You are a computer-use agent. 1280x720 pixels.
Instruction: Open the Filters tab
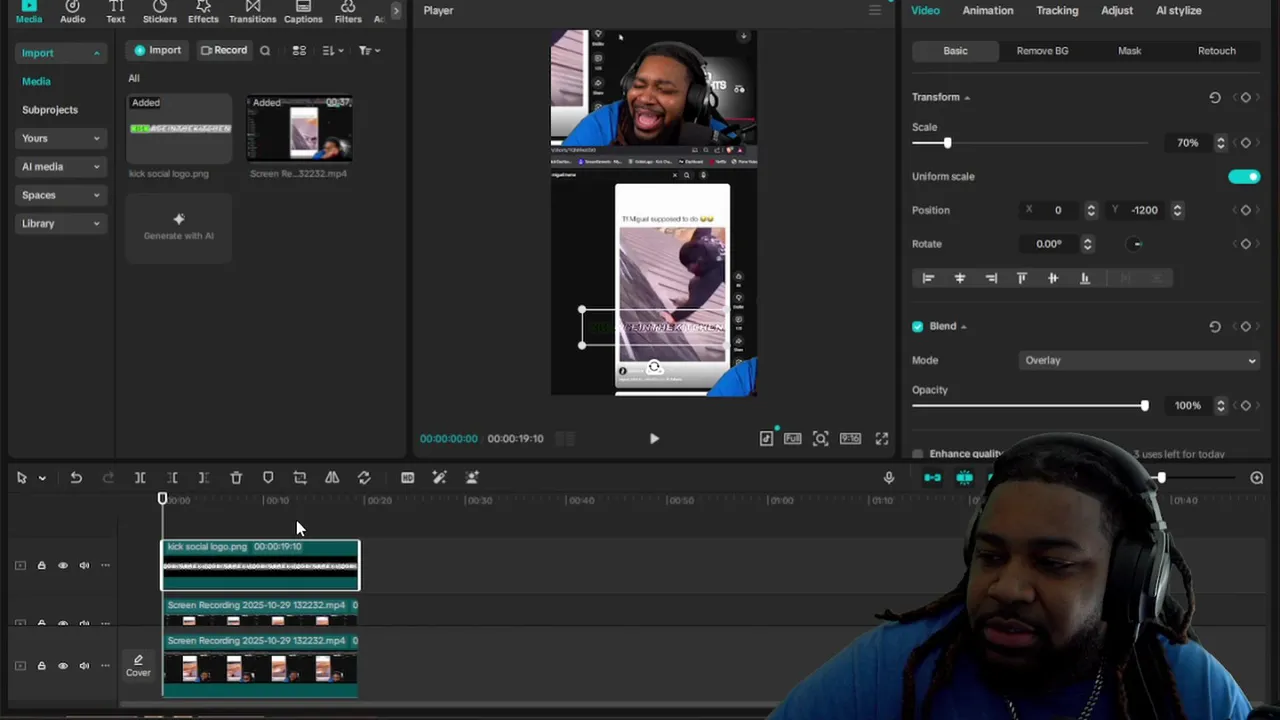[348, 12]
